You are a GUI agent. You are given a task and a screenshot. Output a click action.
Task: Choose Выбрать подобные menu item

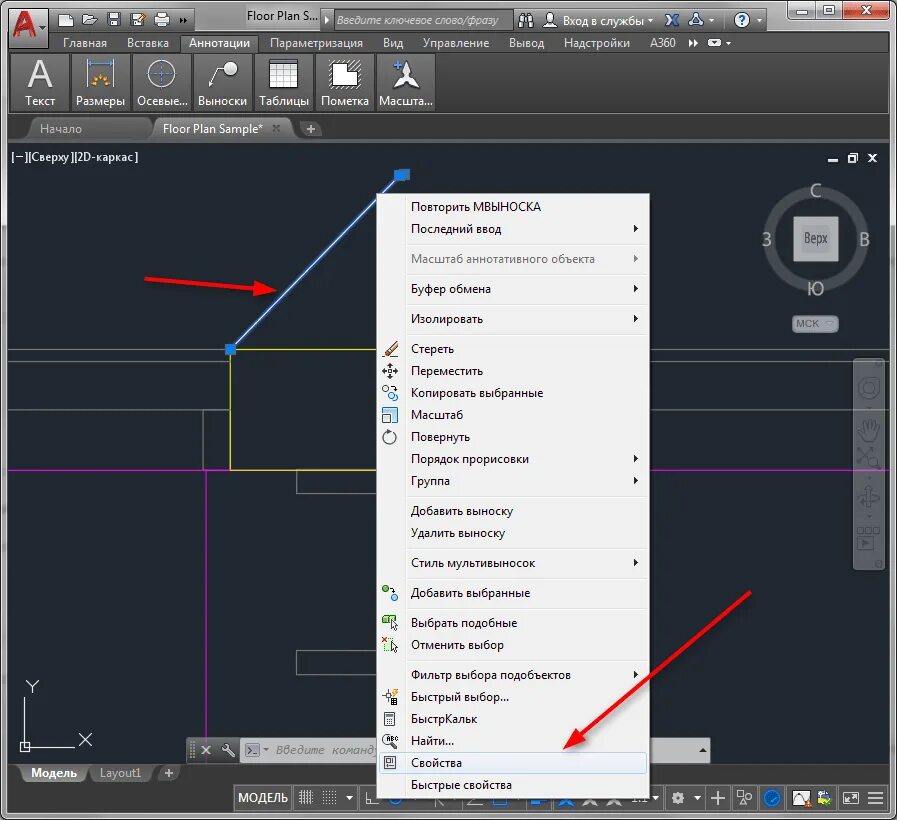pyautogui.click(x=513, y=623)
